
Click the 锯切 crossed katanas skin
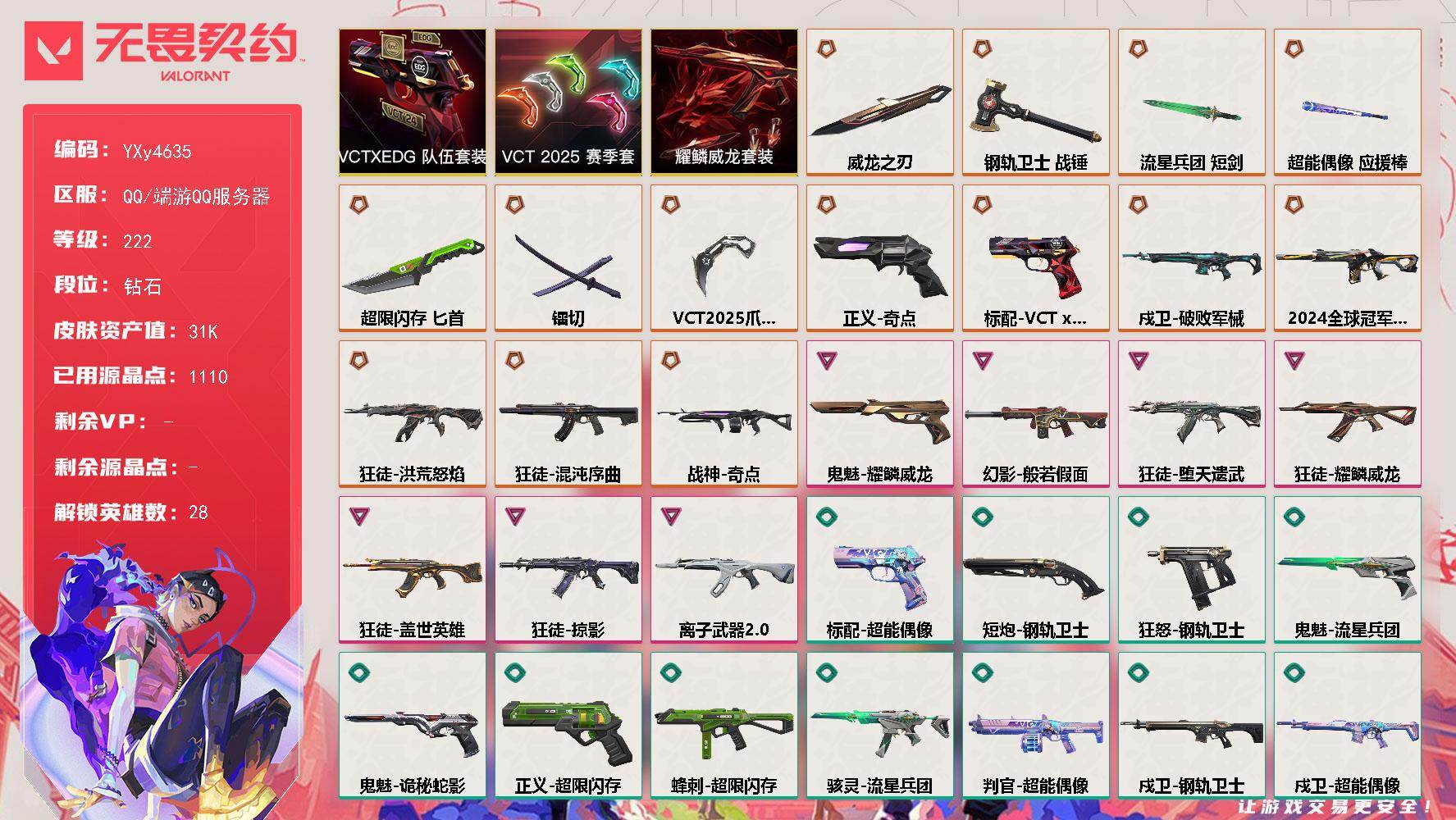pyautogui.click(x=568, y=258)
